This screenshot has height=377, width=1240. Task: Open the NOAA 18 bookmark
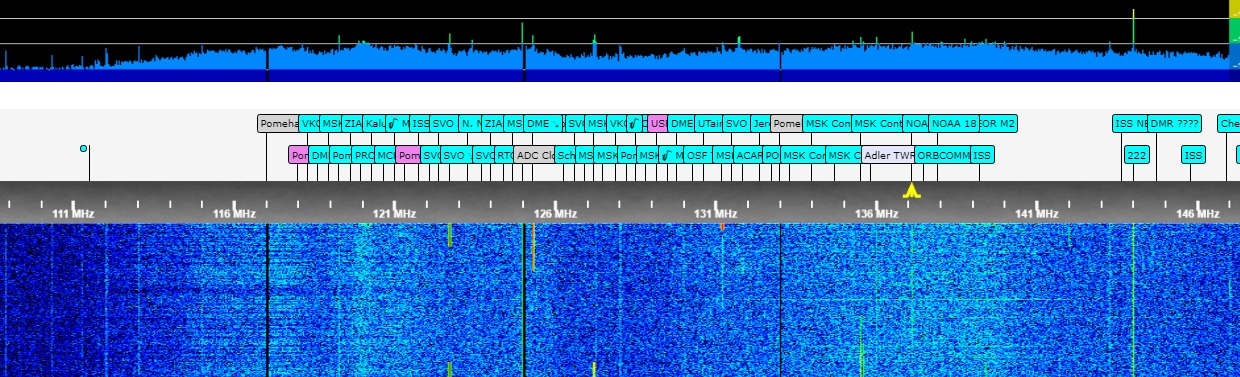[953, 124]
